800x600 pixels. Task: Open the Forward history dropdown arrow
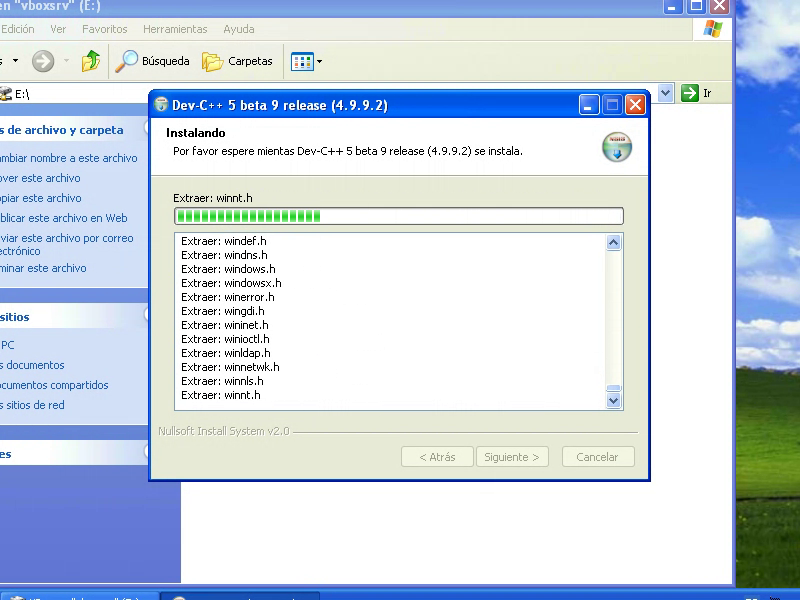[66, 61]
